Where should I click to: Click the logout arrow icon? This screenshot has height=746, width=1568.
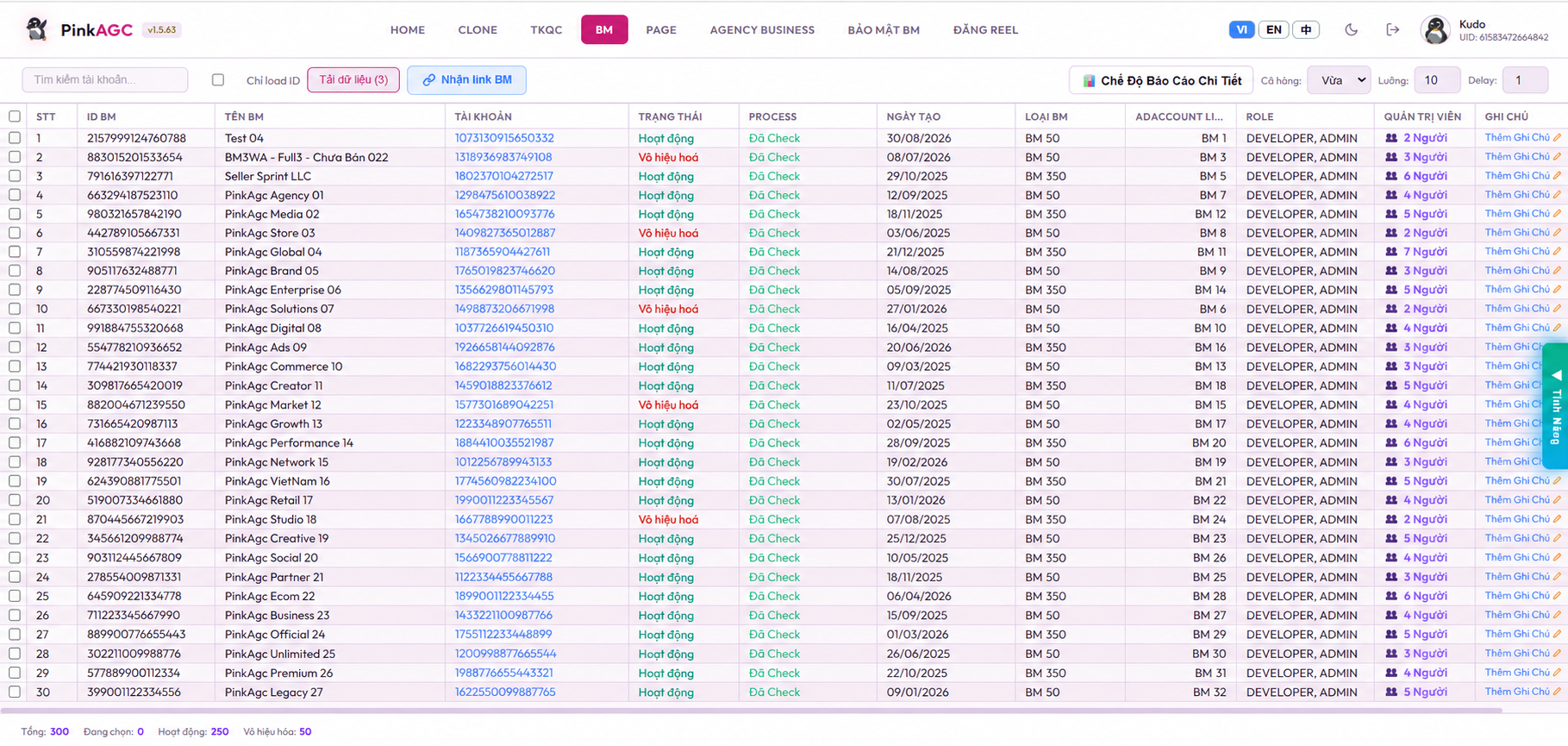[1392, 29]
